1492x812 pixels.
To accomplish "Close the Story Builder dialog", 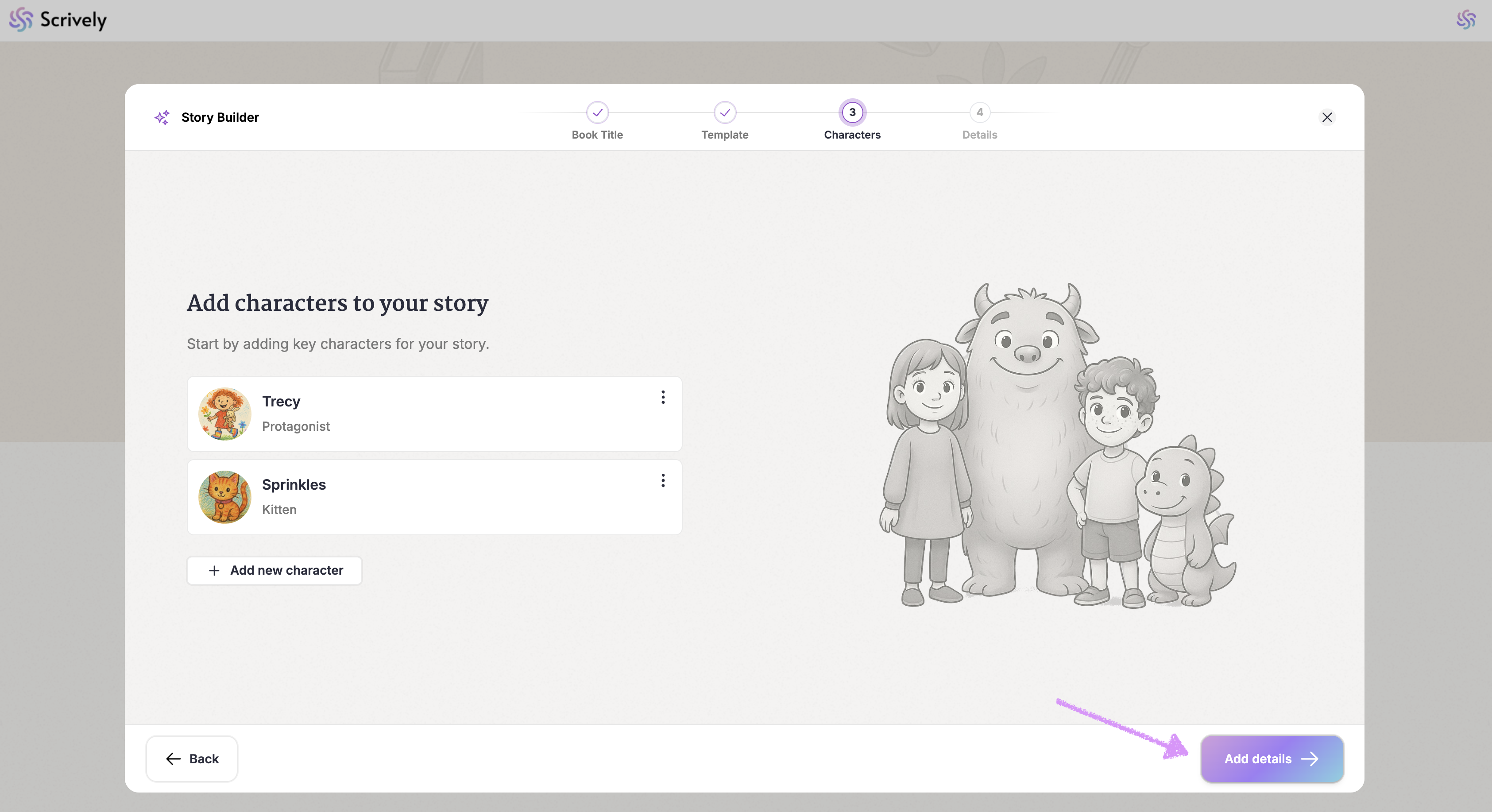I will [1327, 118].
